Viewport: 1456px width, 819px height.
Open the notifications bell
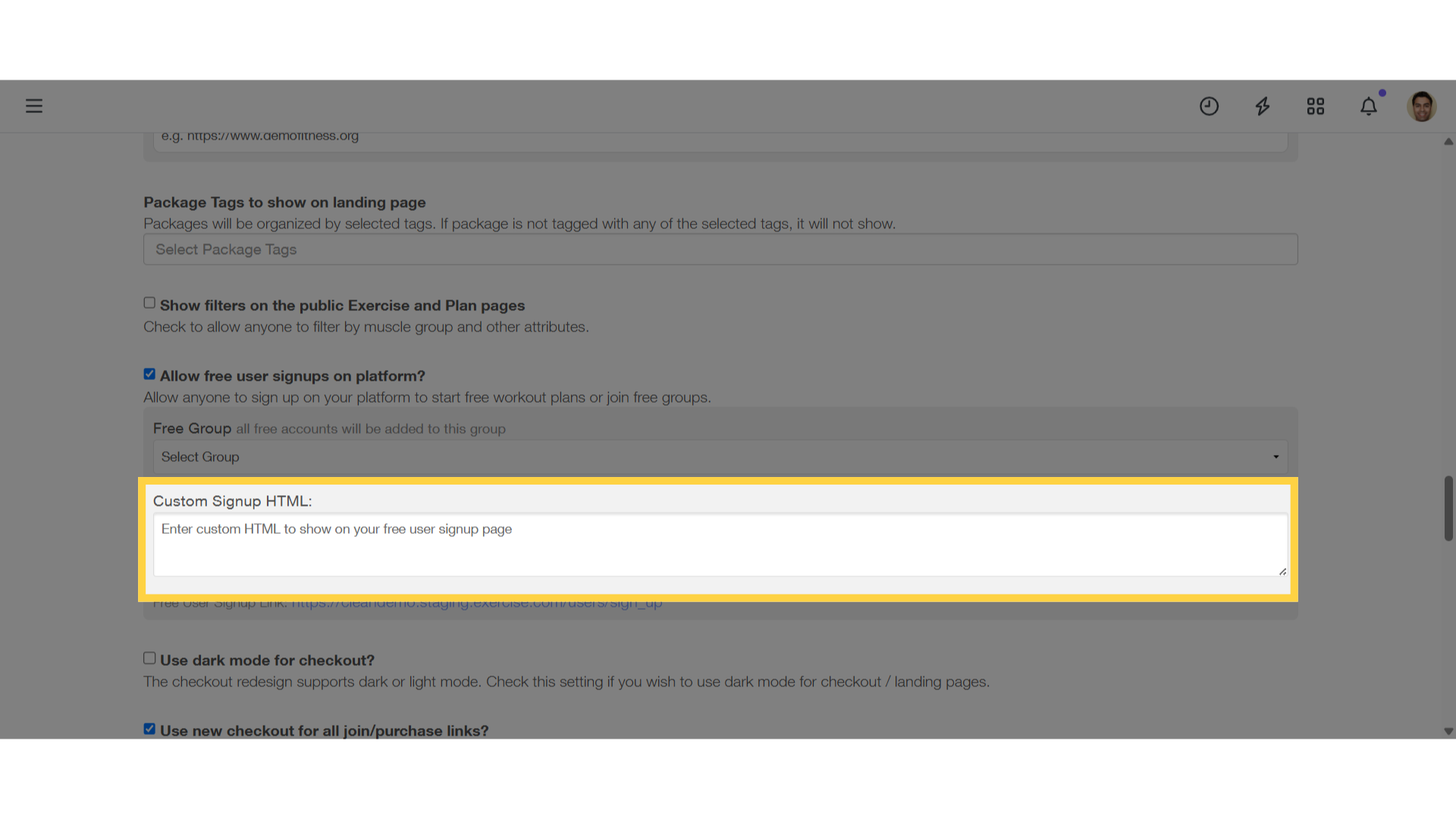1369,106
